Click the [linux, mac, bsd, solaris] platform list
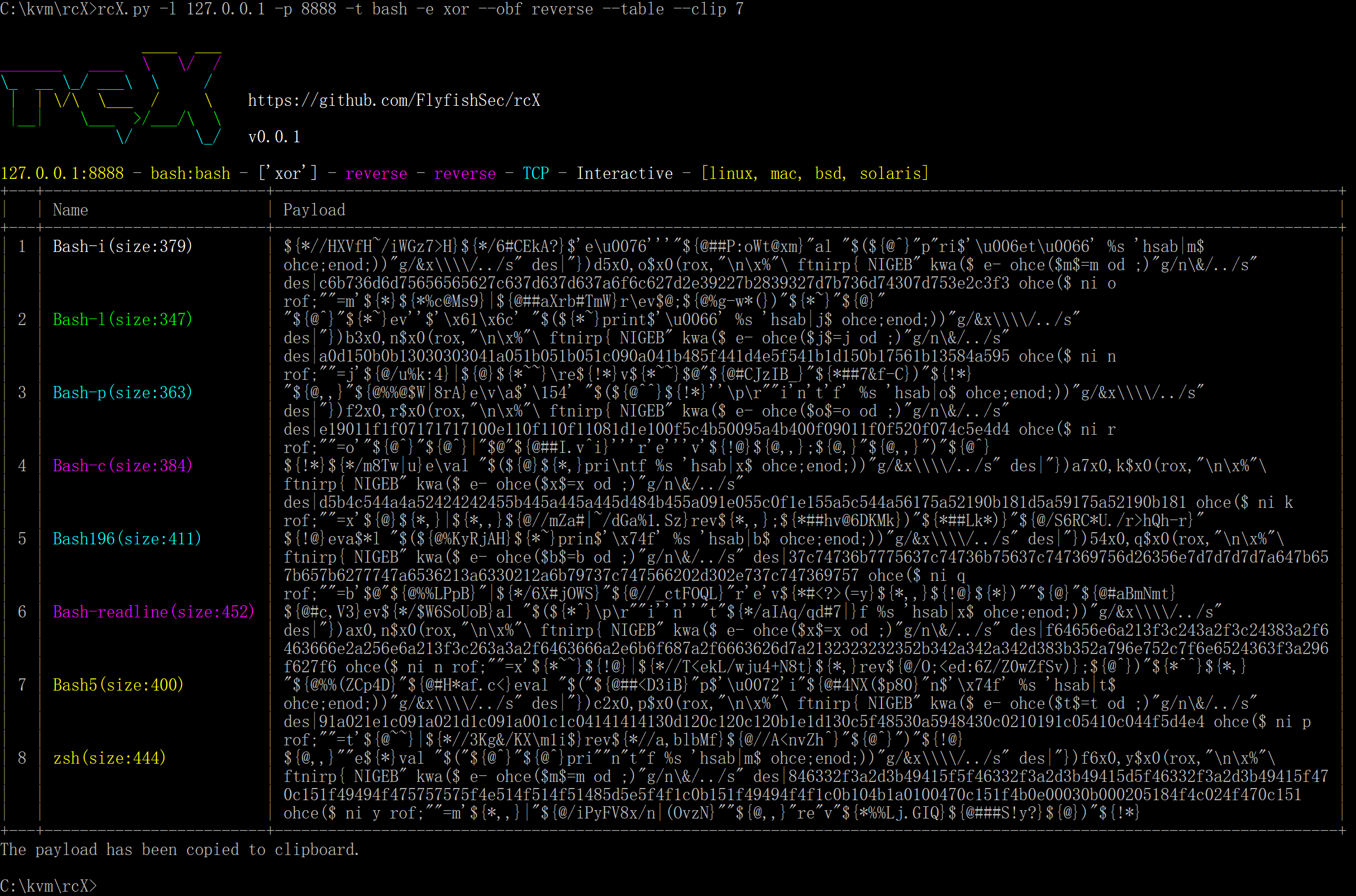Viewport: 1356px width, 896px height. (814, 174)
